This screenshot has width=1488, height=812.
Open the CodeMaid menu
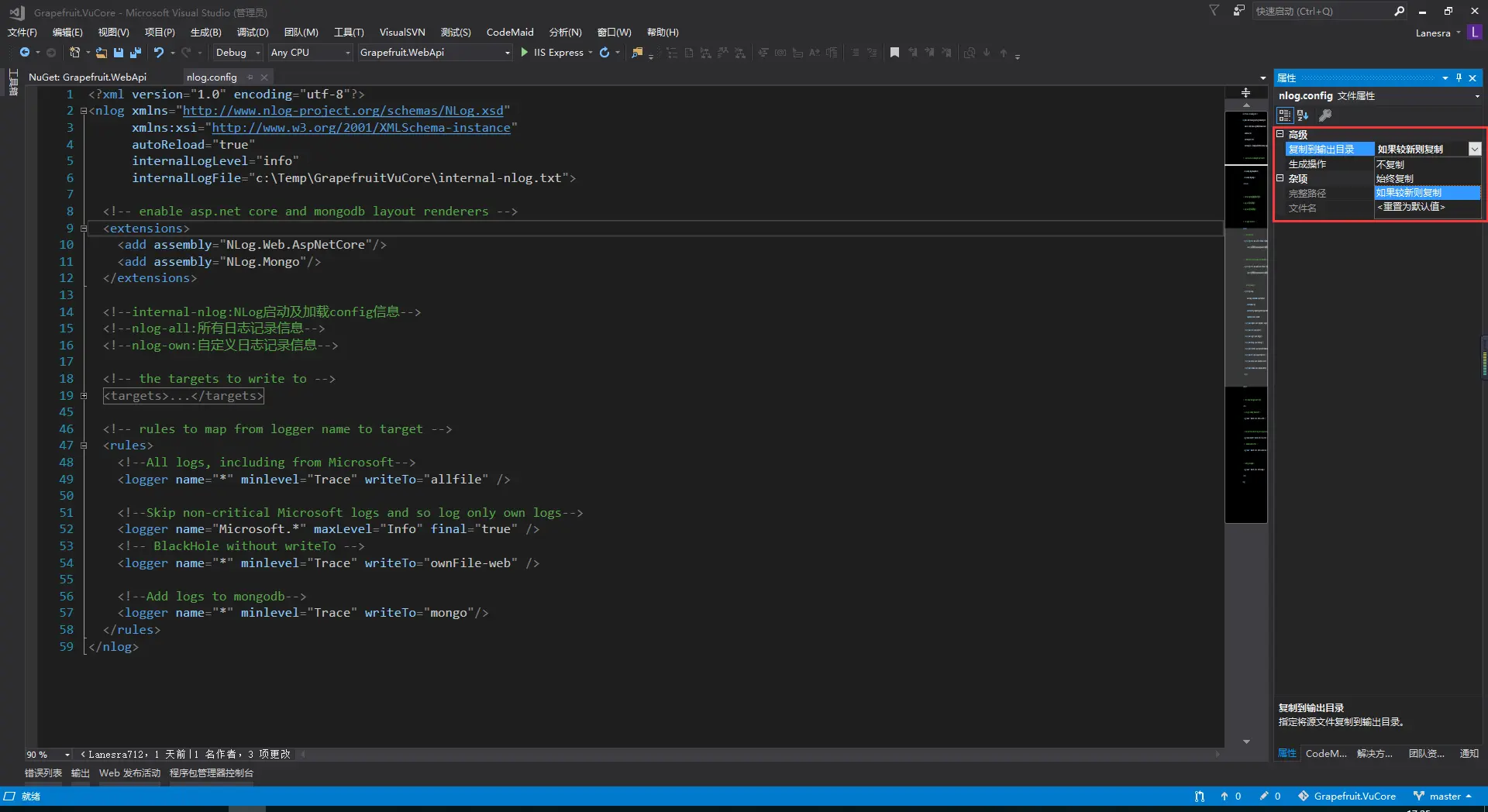coord(509,32)
